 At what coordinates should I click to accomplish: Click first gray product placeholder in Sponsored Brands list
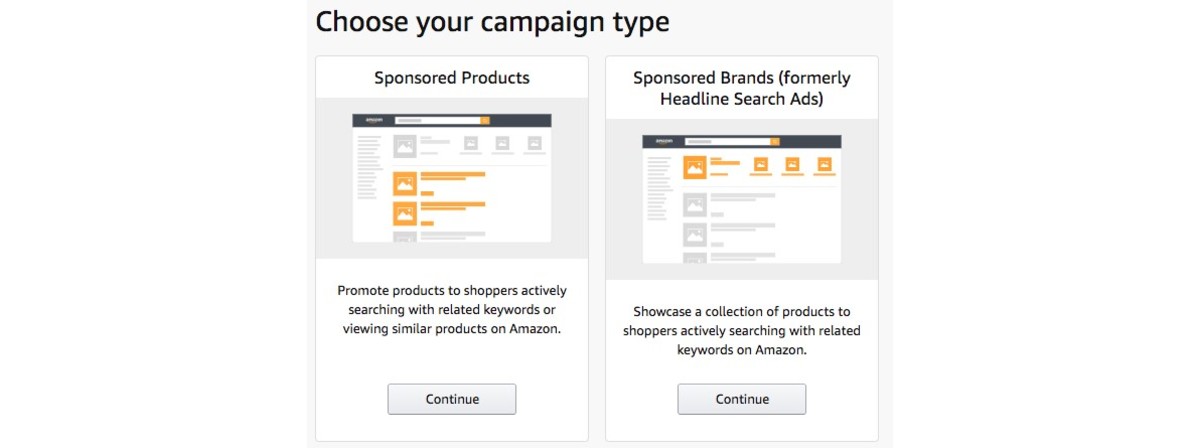click(x=695, y=205)
